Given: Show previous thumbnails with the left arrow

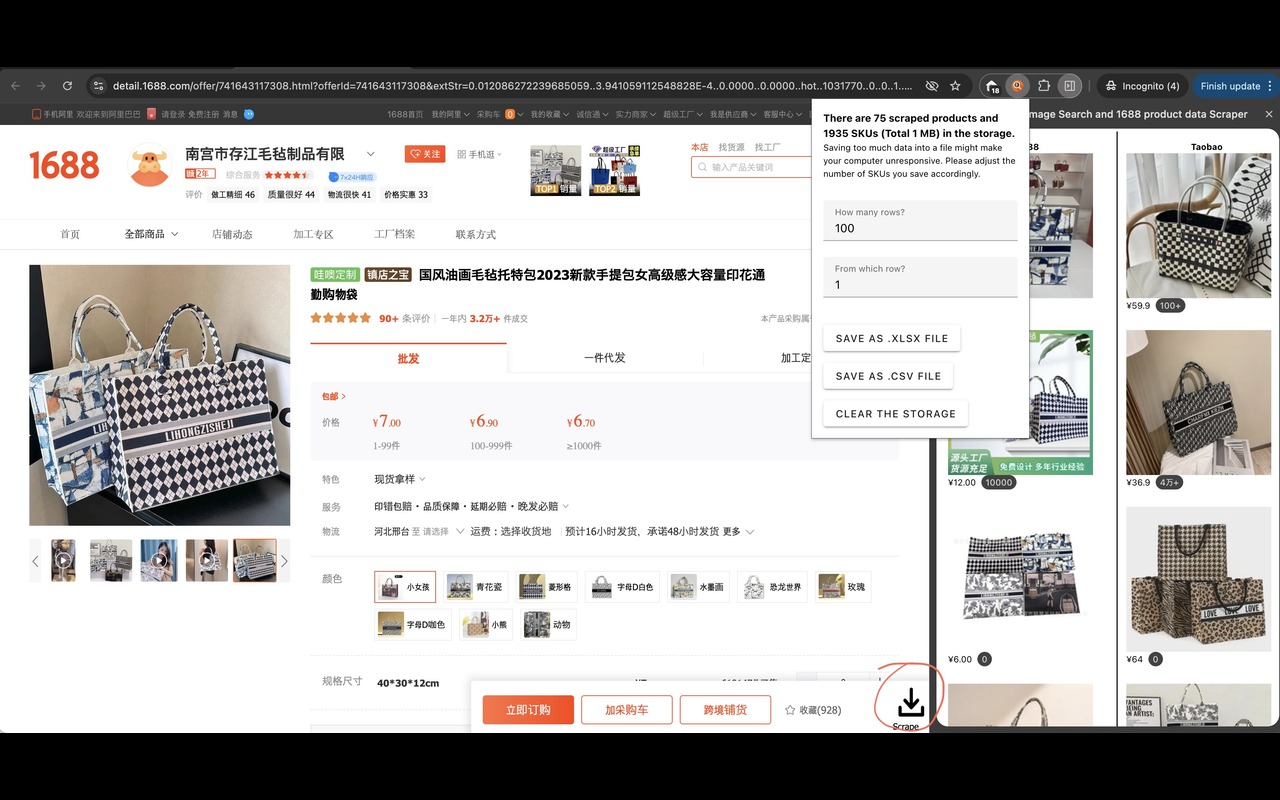Looking at the screenshot, I should [35, 561].
